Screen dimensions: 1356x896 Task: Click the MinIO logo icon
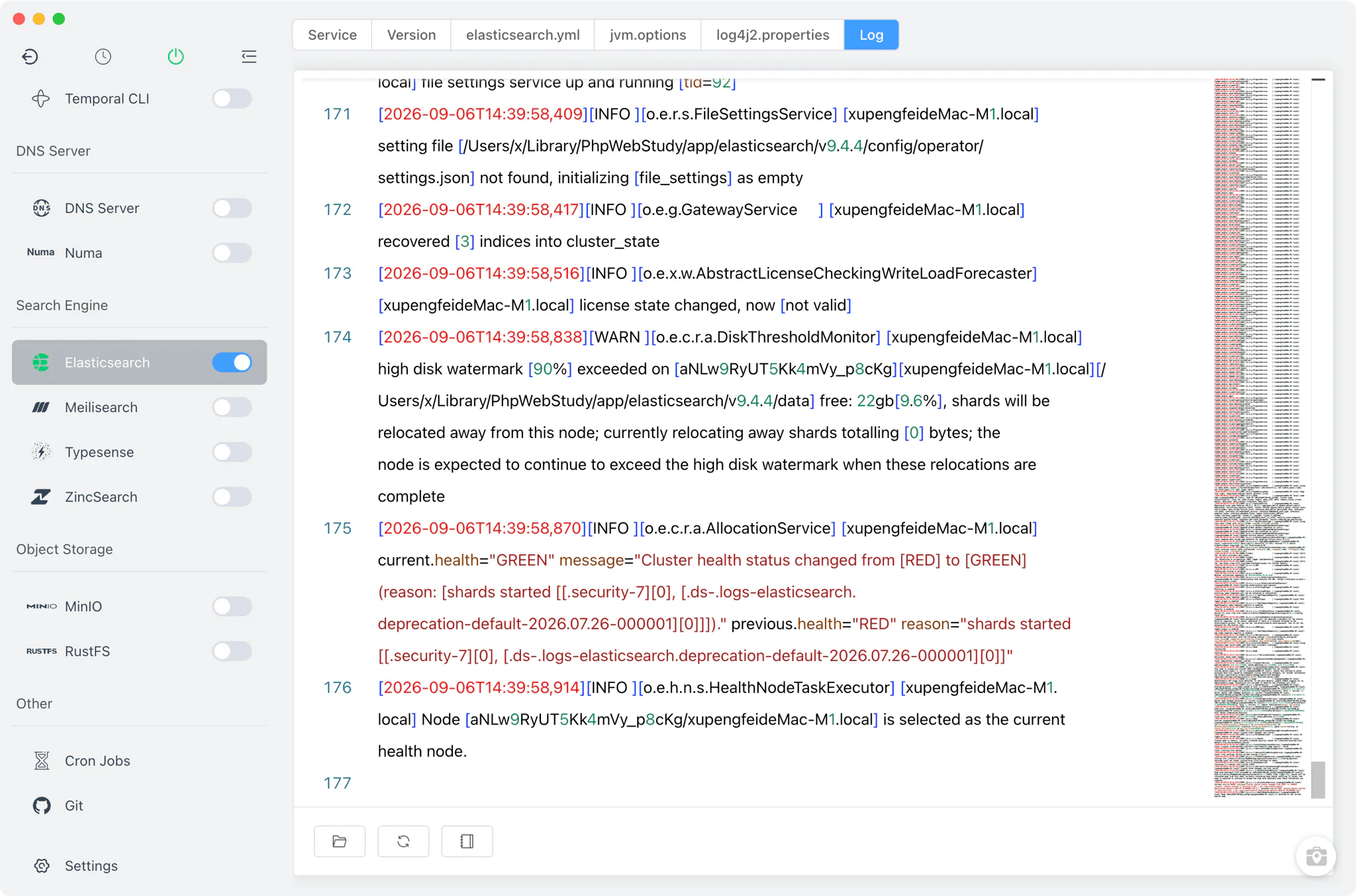[41, 606]
